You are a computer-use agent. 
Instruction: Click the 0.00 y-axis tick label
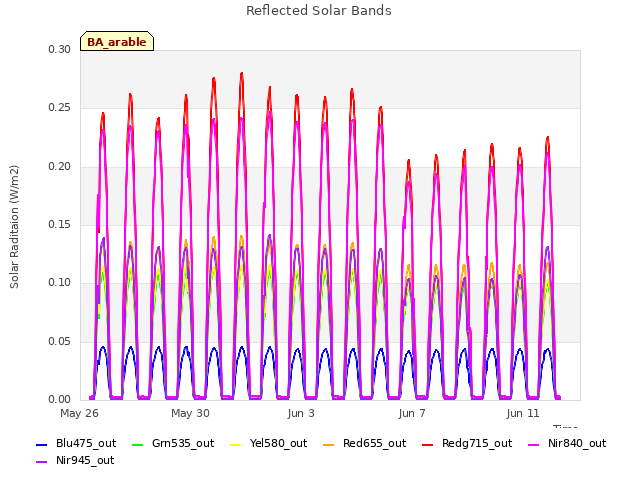pos(60,400)
